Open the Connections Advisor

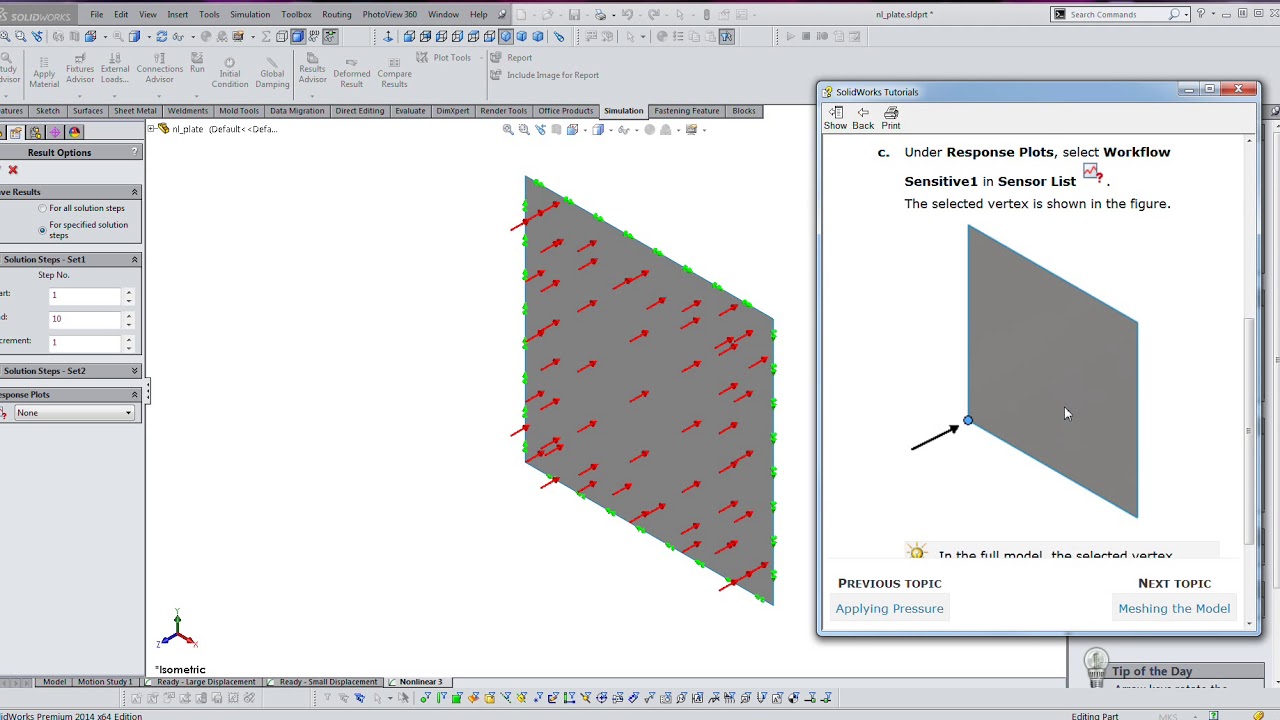[x=160, y=70]
